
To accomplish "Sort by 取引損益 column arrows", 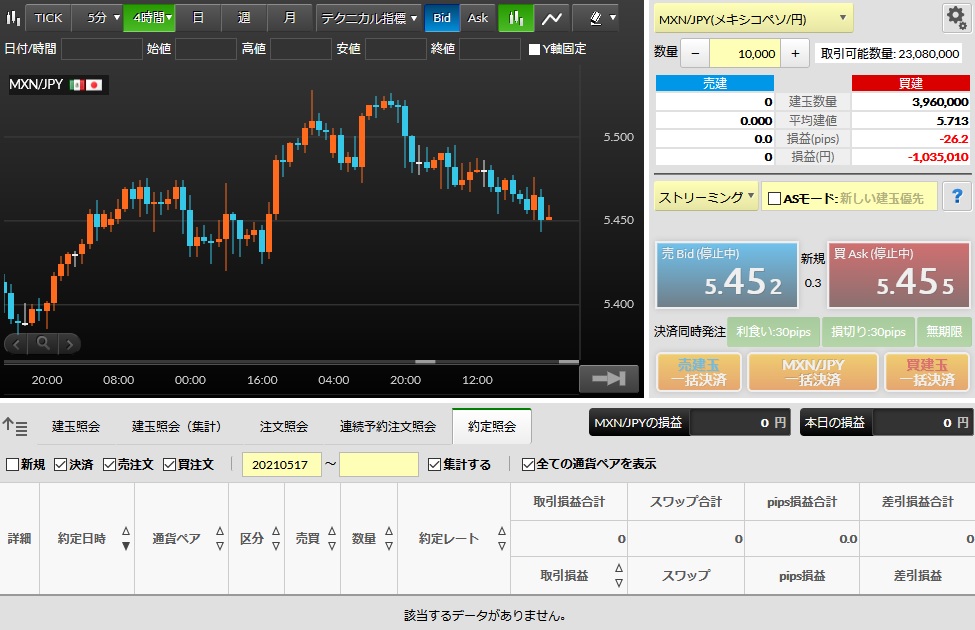I will [x=619, y=575].
